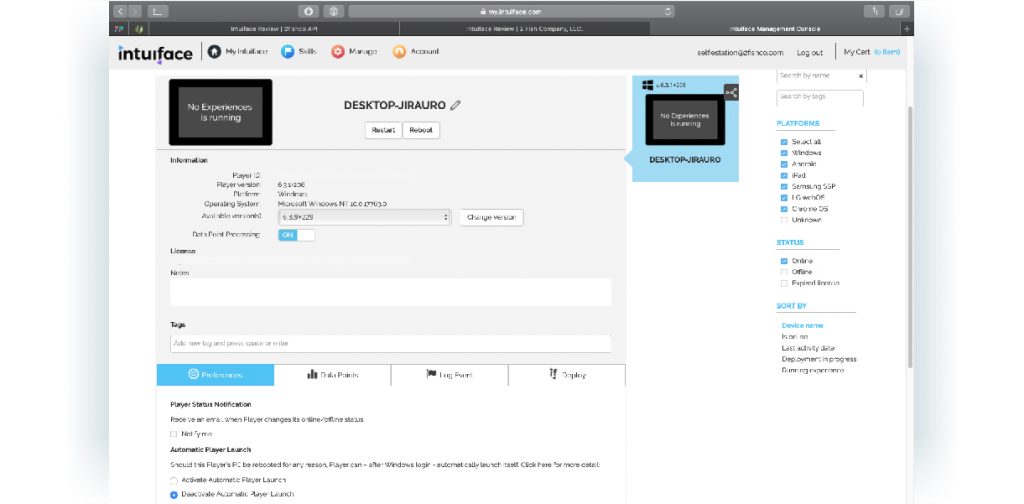Open the browser tab overview button

click(x=899, y=11)
